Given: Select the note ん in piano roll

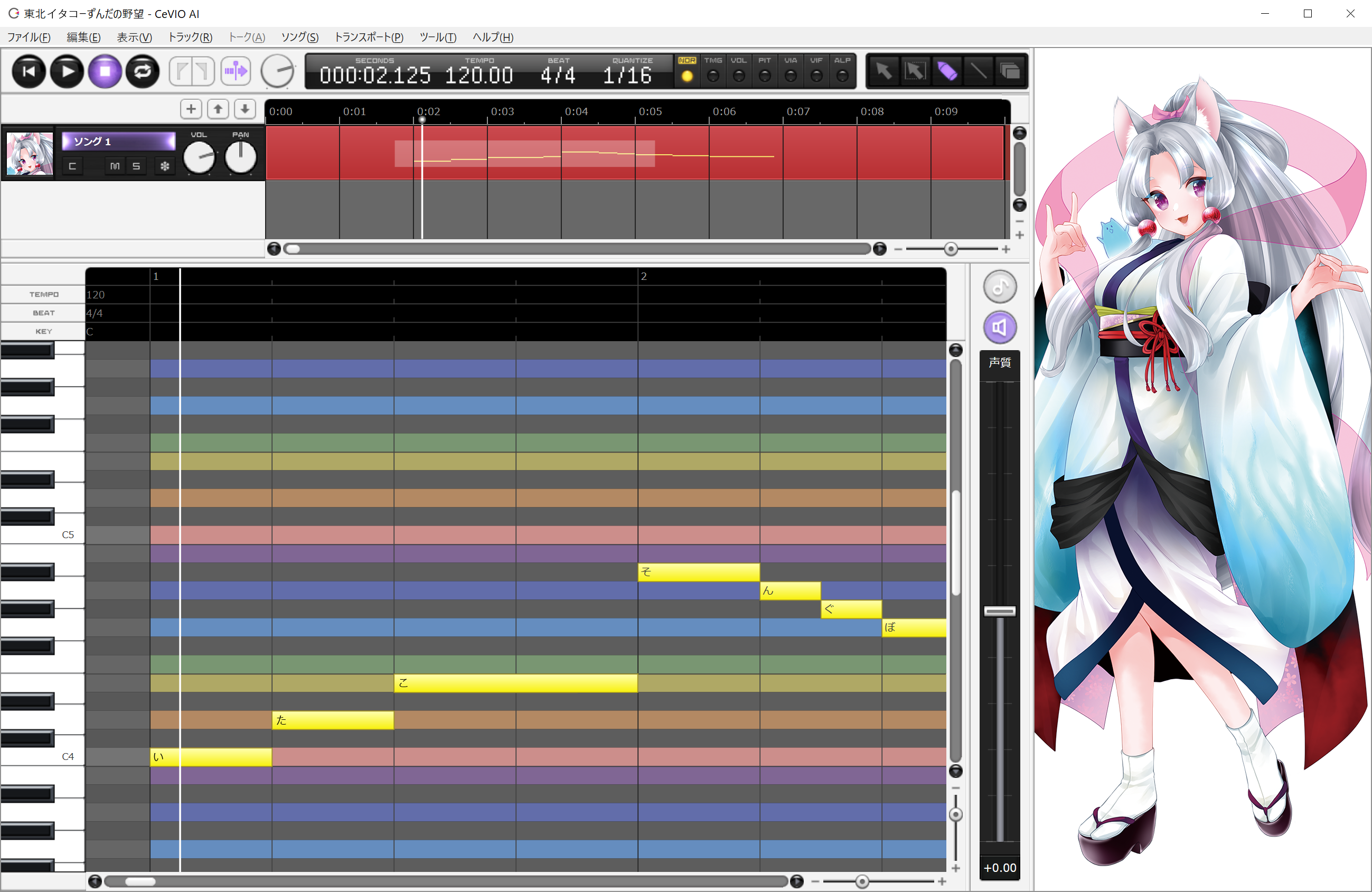Looking at the screenshot, I should pos(791,590).
